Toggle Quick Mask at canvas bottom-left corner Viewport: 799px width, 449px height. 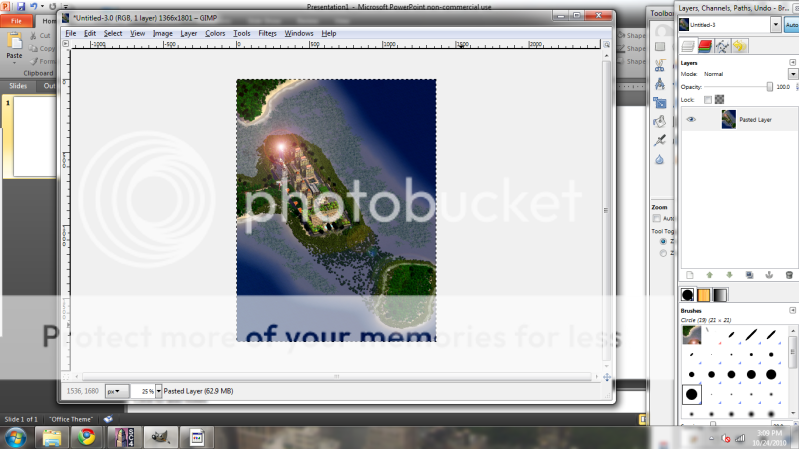point(66,377)
